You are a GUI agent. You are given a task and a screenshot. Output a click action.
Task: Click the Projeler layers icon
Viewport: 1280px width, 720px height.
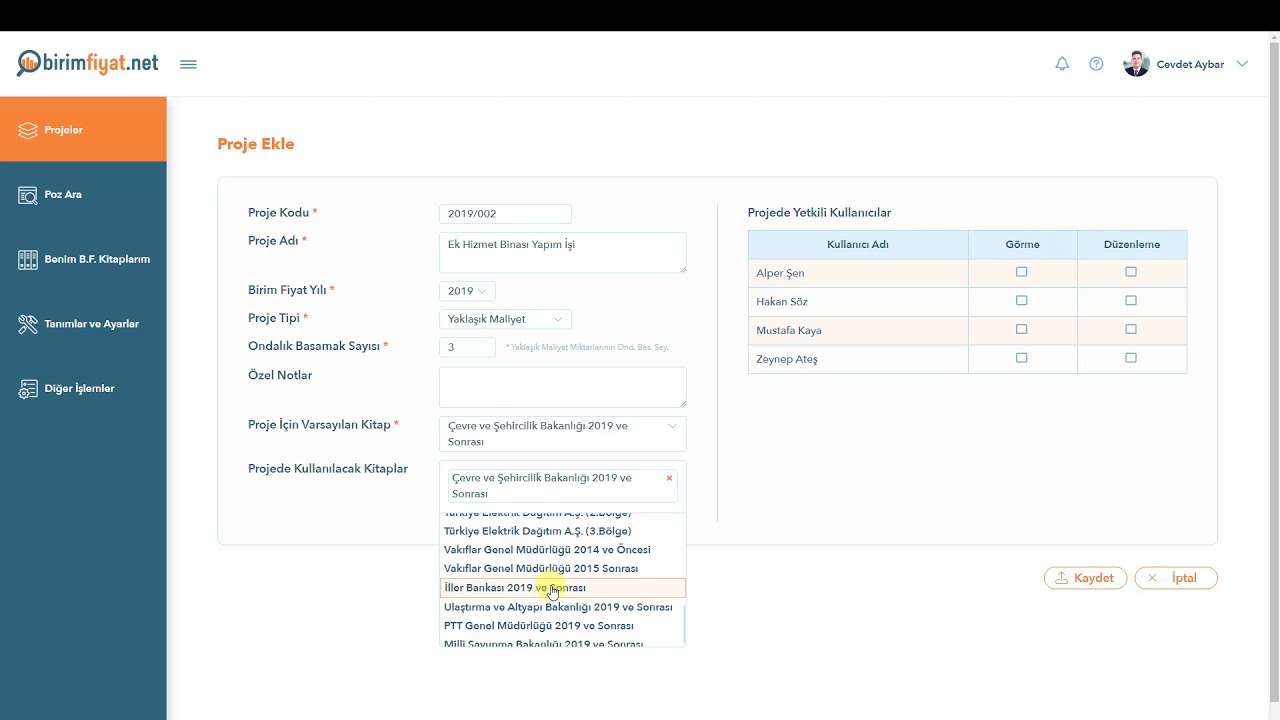click(28, 130)
